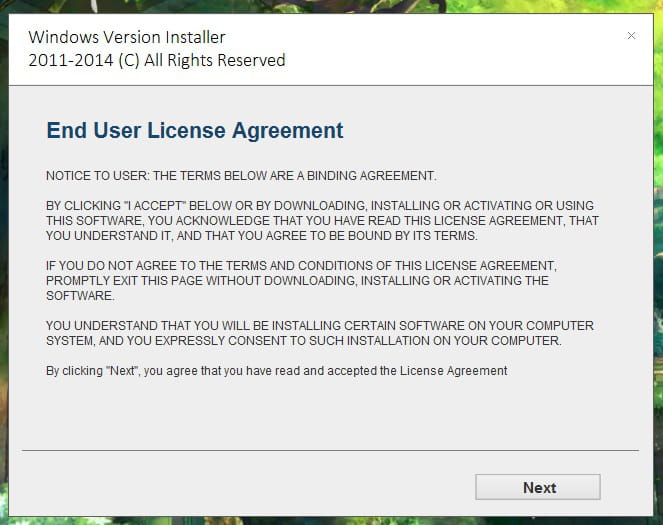Image resolution: width=663 pixels, height=525 pixels.
Task: Click the line starting YOU UNDERSTAND IT, AND
Action: point(262,236)
